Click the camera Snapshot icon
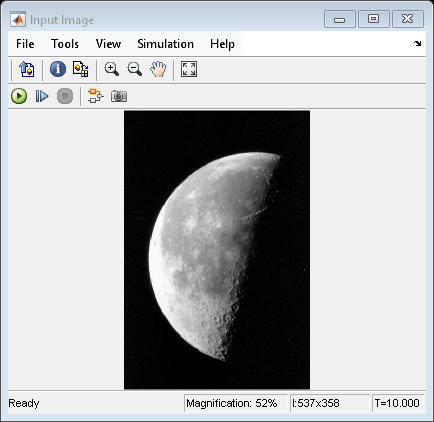This screenshot has width=434, height=422. click(x=119, y=96)
